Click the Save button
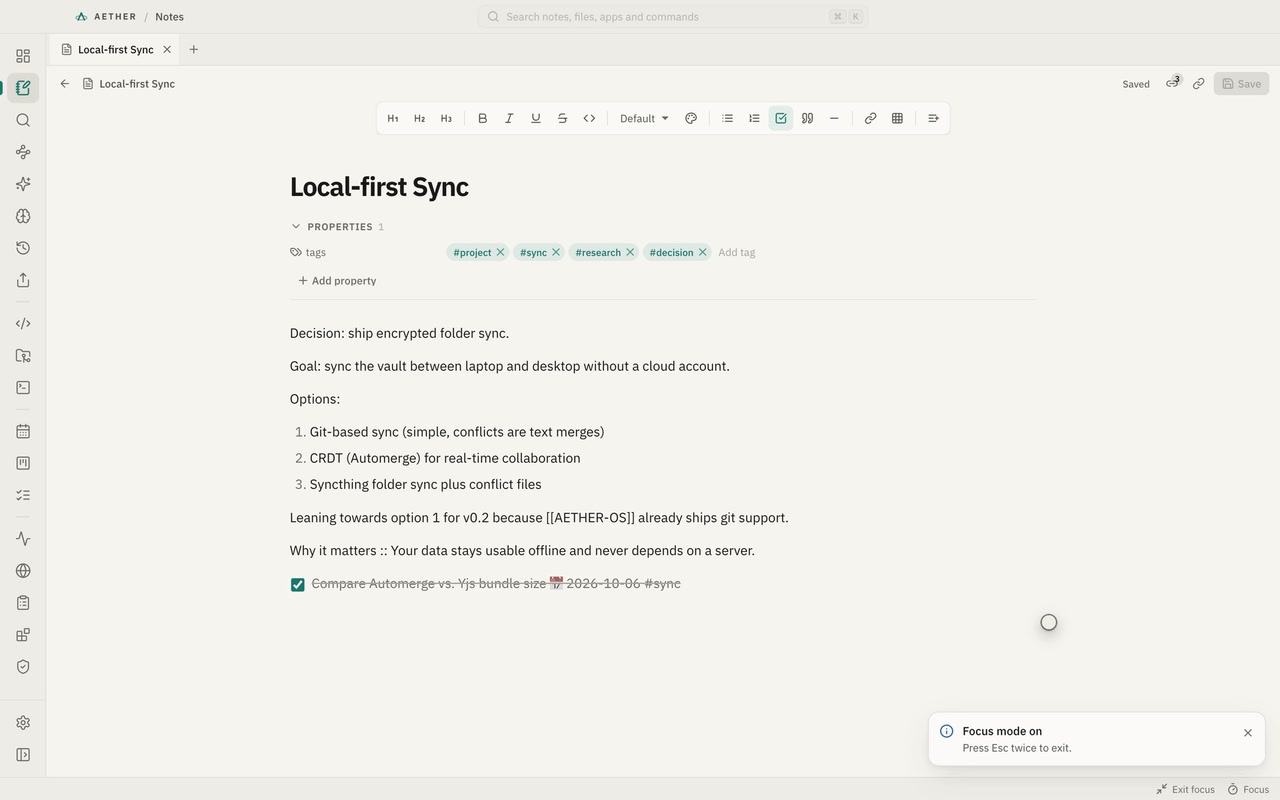 point(1242,84)
